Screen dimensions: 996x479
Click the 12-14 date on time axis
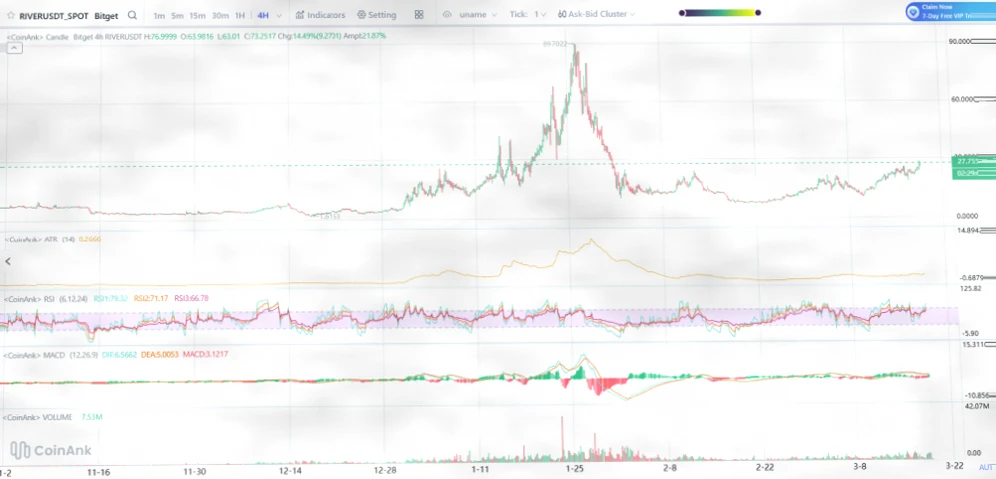point(290,471)
